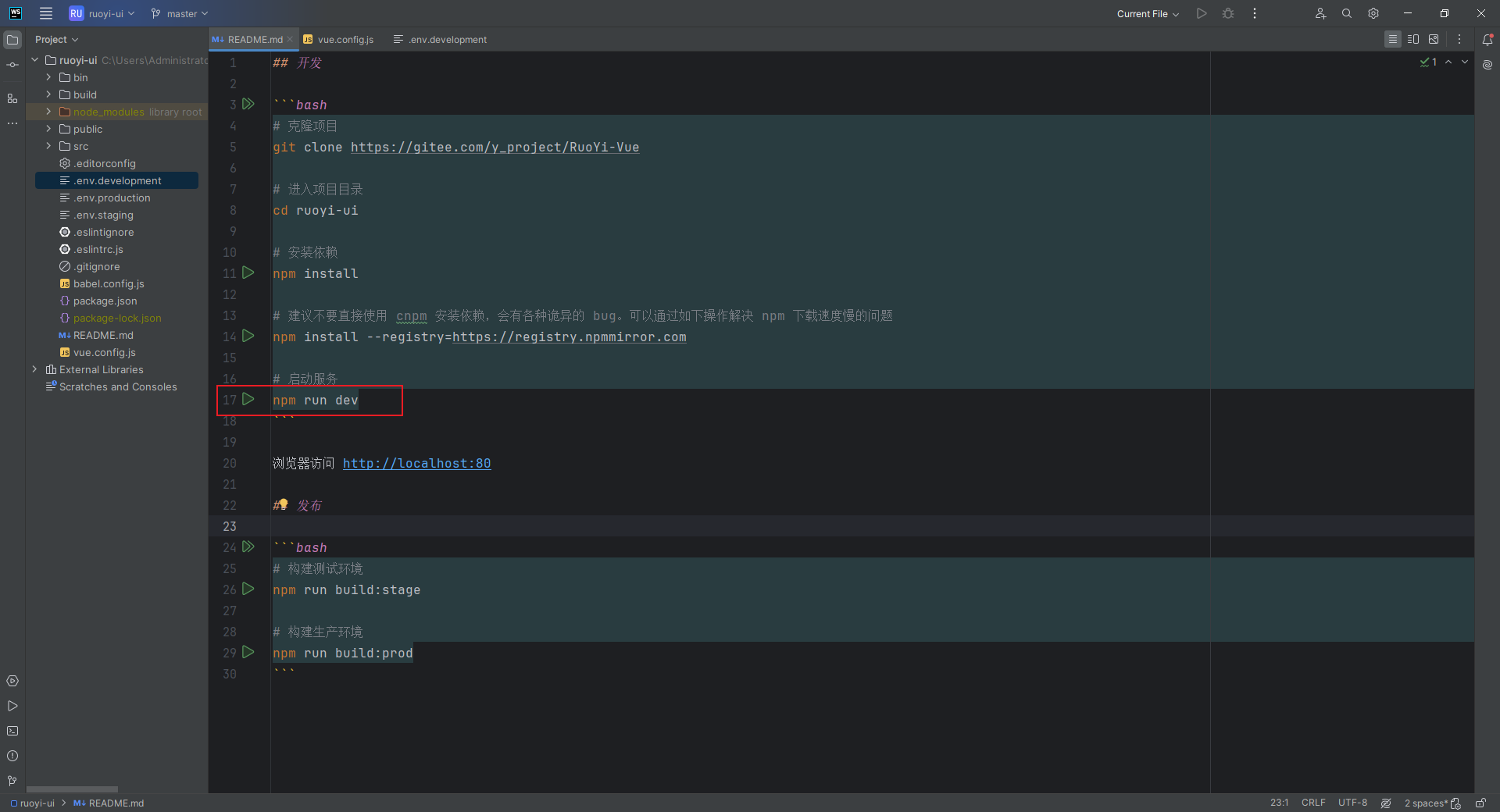Screen dimensions: 1500x812
Task: Open the Notifications bell
Action: click(1487, 39)
